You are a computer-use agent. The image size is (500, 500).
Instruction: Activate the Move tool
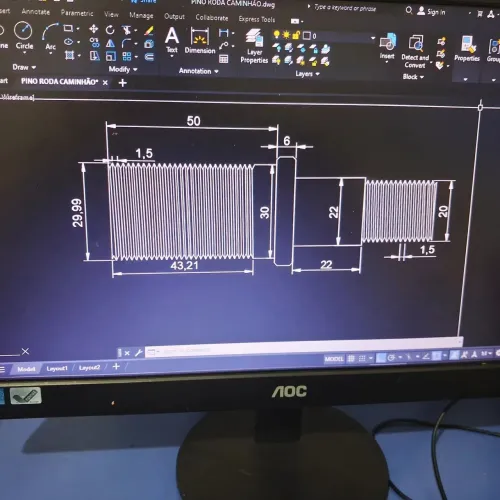tap(94, 29)
